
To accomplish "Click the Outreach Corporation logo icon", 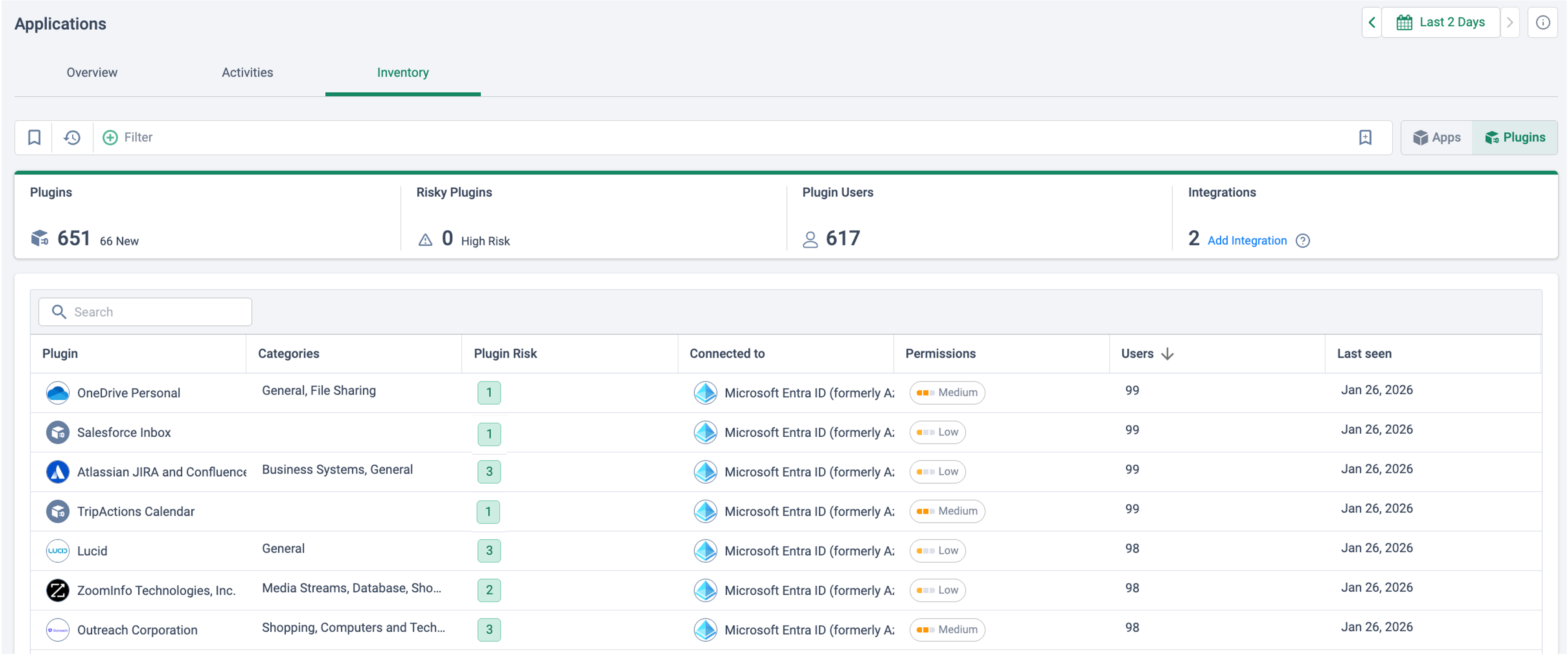I will 58,630.
